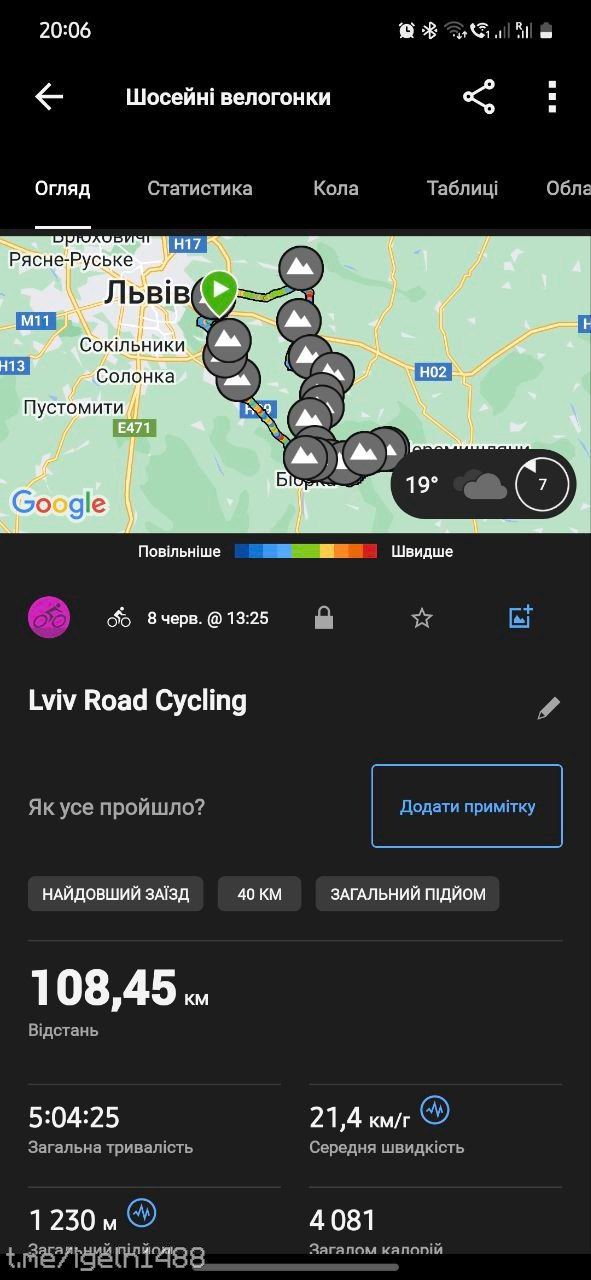Tap the back arrow icon
This screenshot has height=1280, width=591.
click(x=49, y=97)
